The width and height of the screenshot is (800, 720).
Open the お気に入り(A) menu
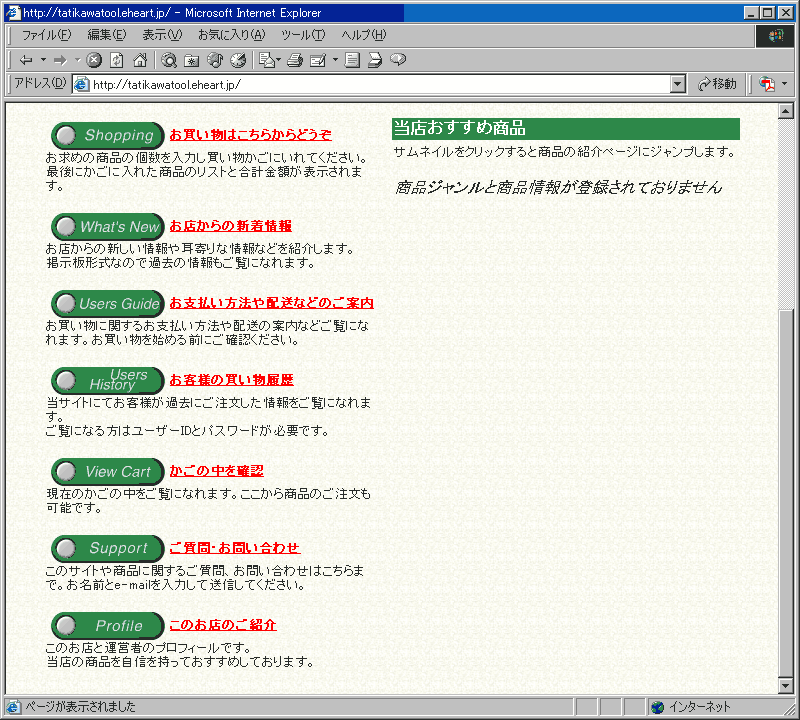pyautogui.click(x=232, y=35)
